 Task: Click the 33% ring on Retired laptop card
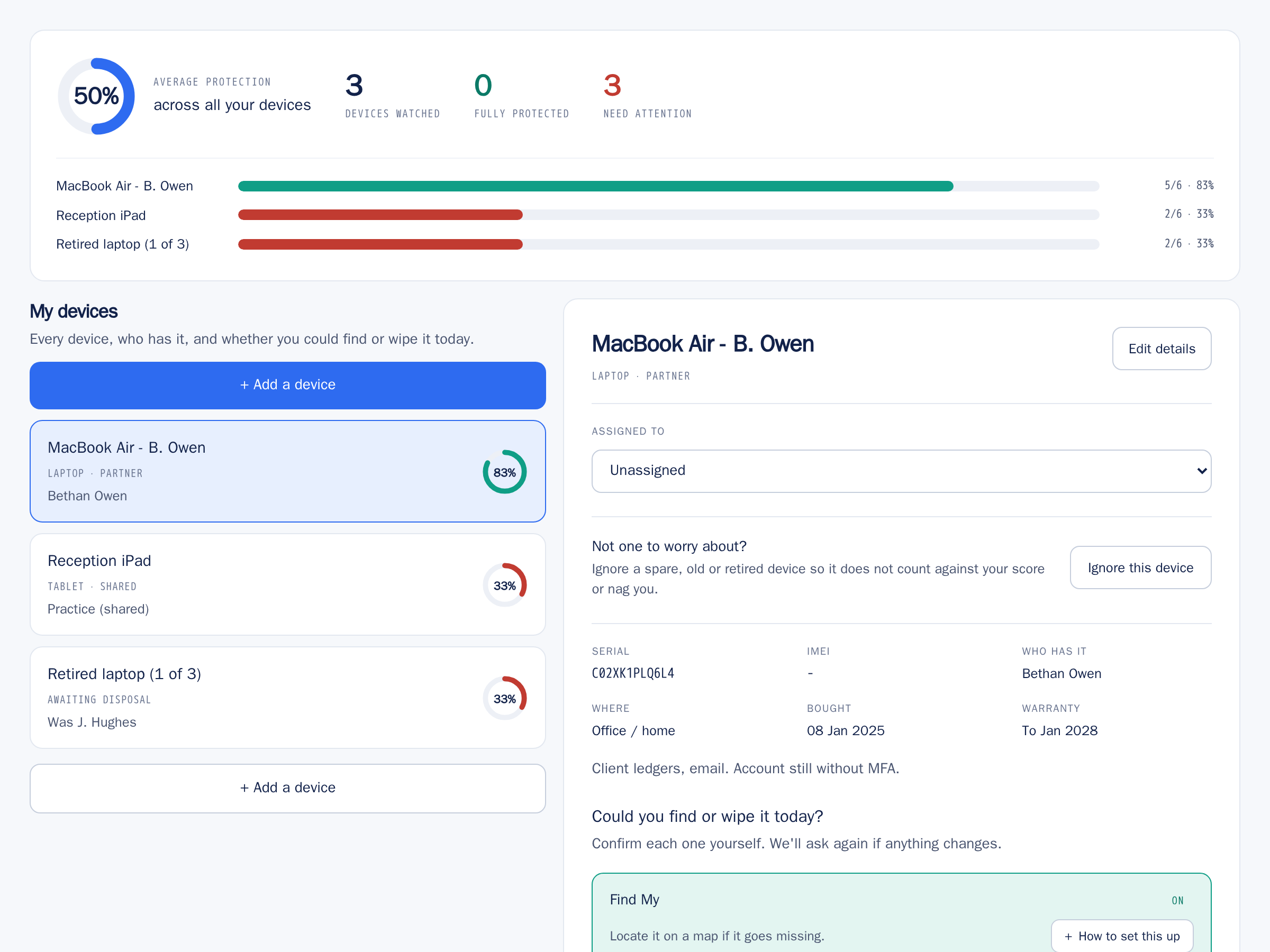point(505,698)
